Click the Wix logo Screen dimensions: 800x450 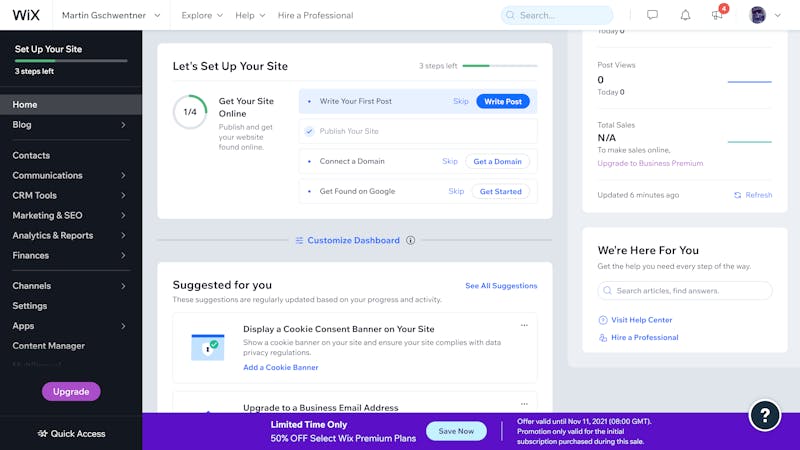[26, 15]
